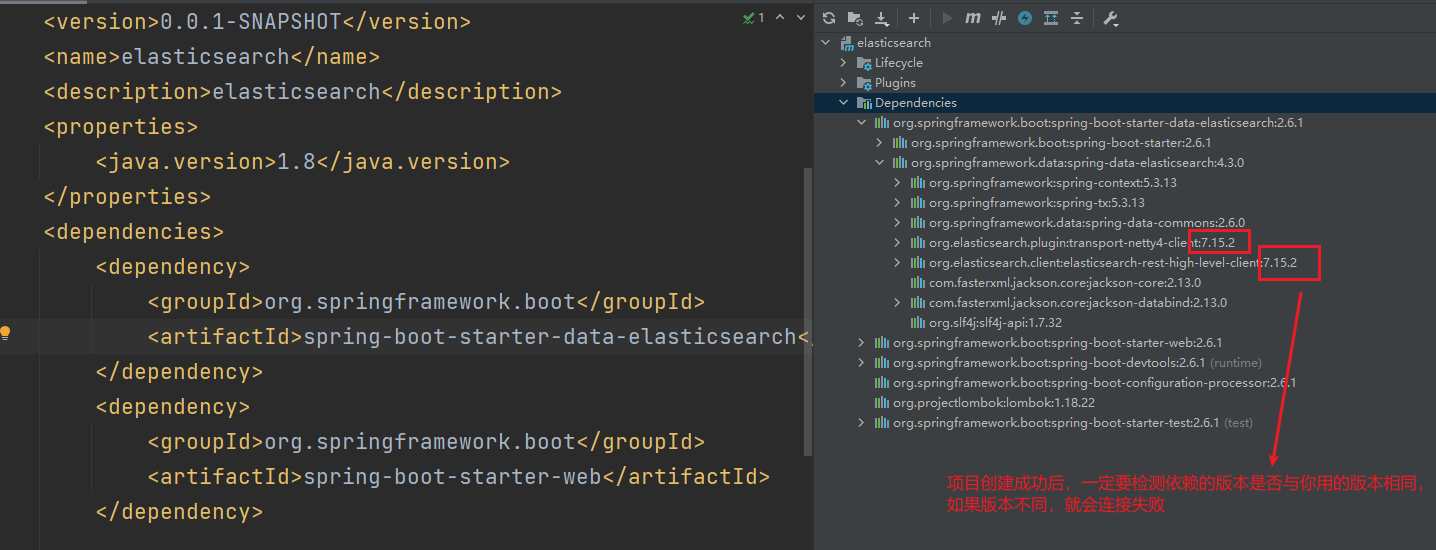The image size is (1436, 550).
Task: Select the Plugins tree row label
Action: (895, 83)
